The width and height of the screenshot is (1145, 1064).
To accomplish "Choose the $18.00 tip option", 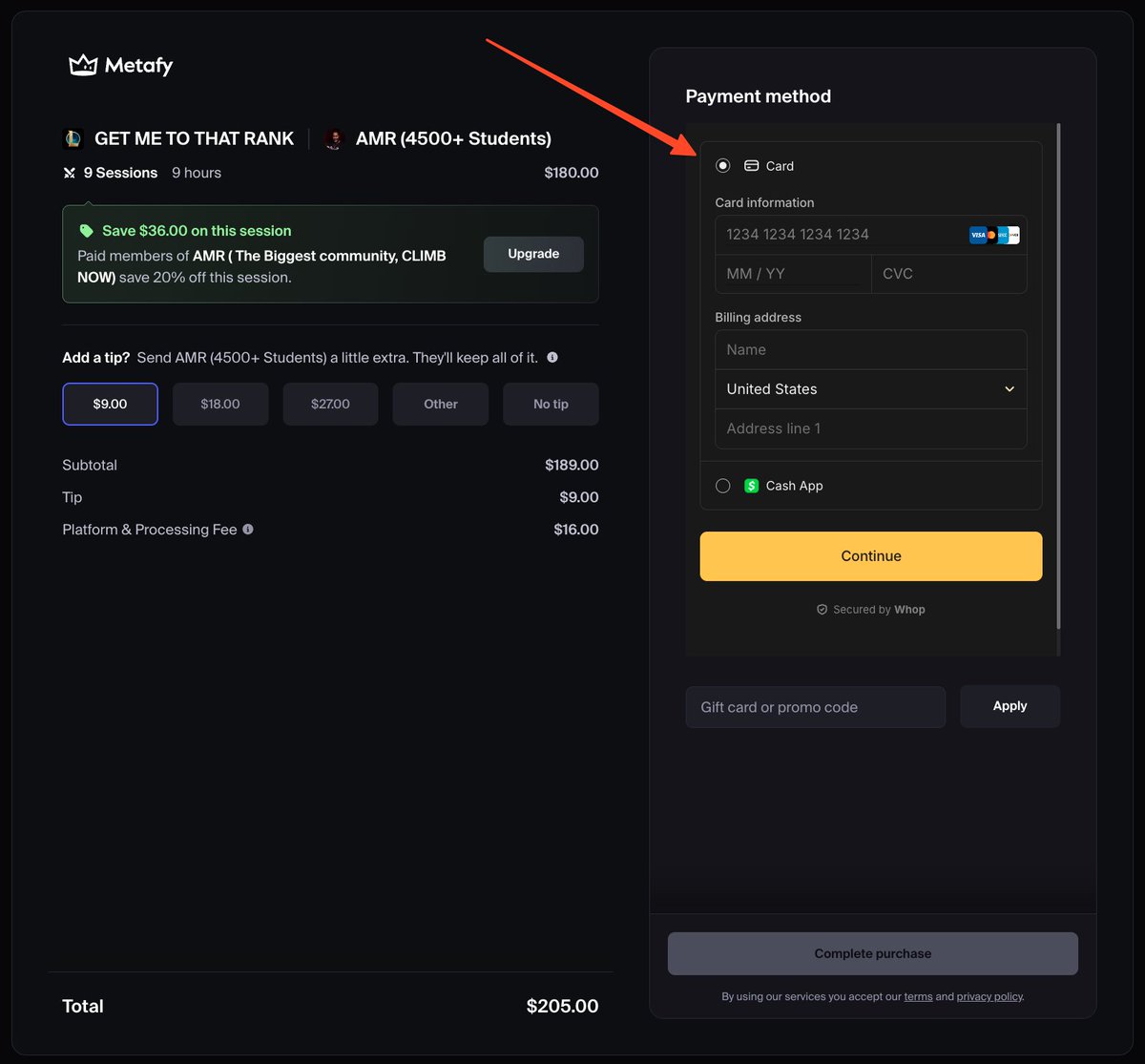I will point(220,404).
